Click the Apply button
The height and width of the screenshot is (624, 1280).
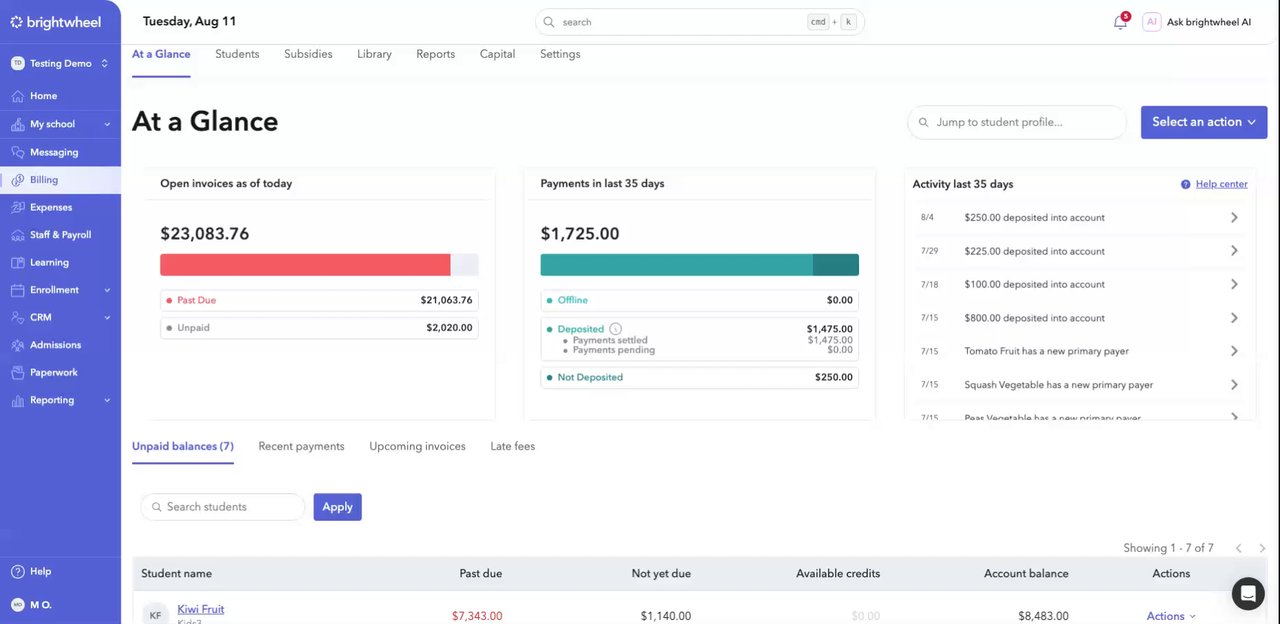click(337, 507)
